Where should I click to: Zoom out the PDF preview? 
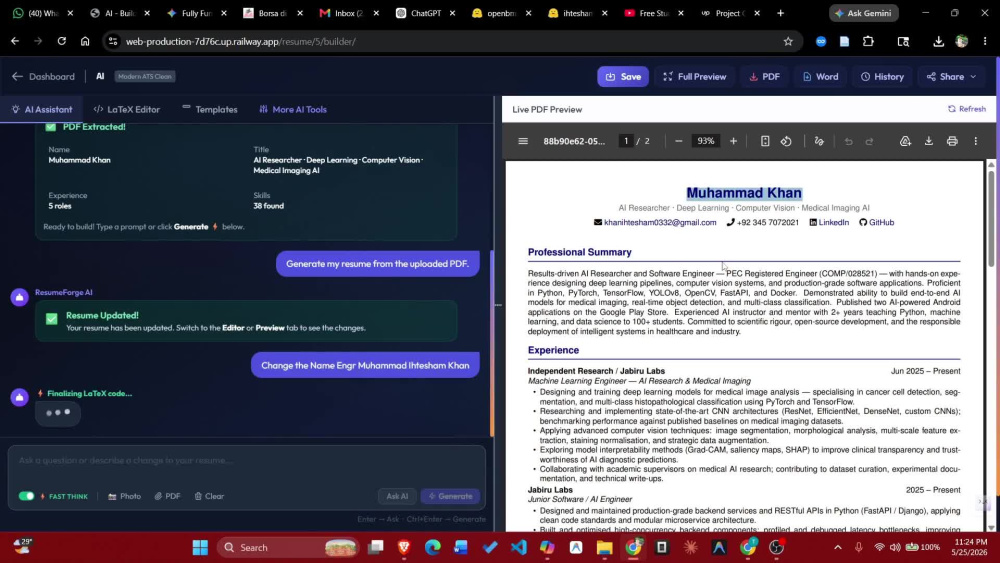pos(679,141)
